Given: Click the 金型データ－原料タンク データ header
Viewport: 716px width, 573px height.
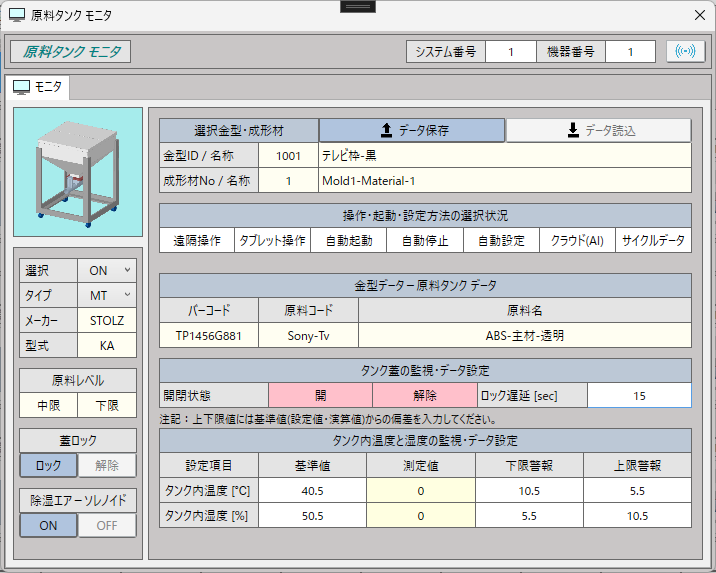Looking at the screenshot, I should tap(425, 285).
